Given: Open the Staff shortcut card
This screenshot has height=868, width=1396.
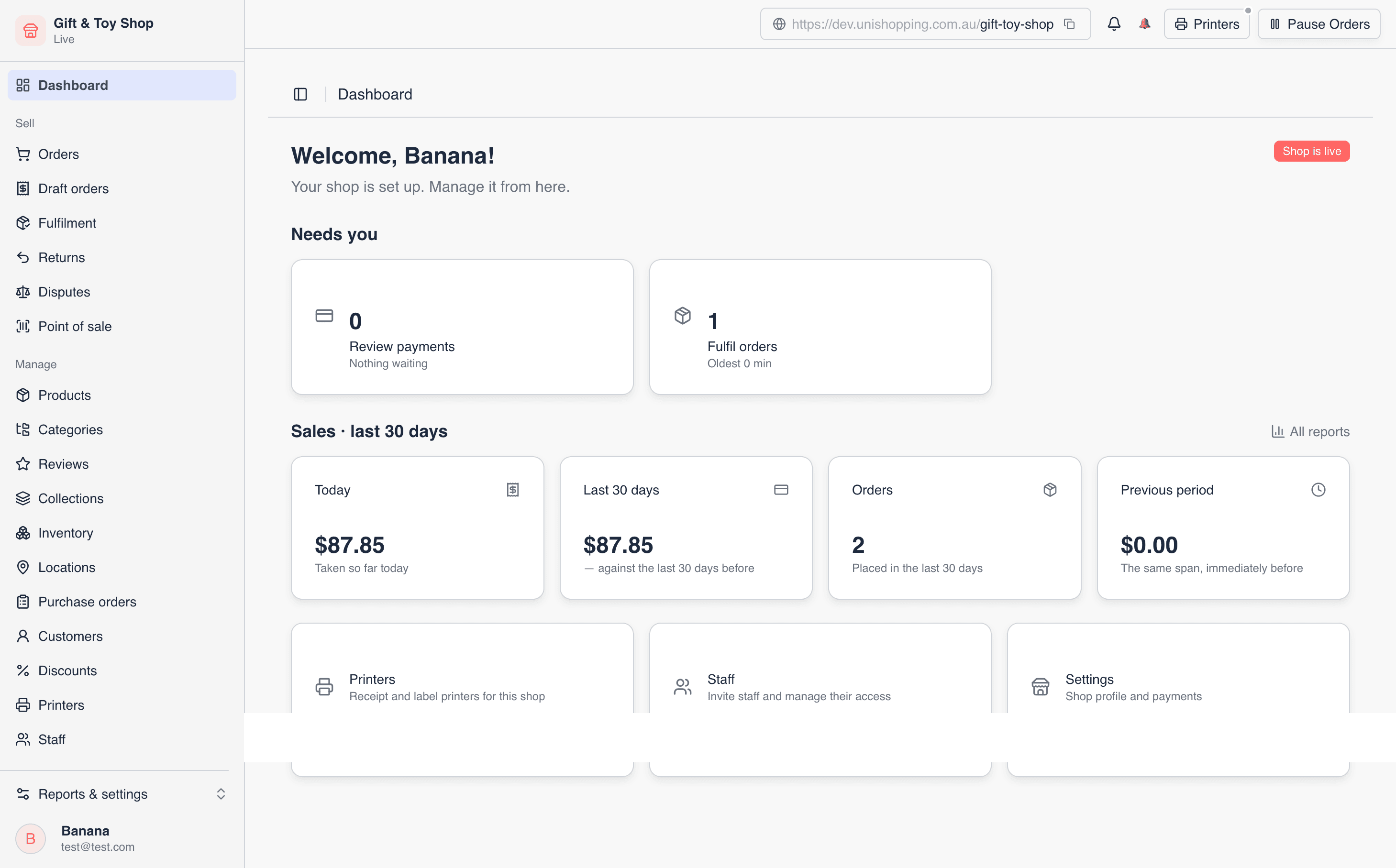Looking at the screenshot, I should click(820, 700).
